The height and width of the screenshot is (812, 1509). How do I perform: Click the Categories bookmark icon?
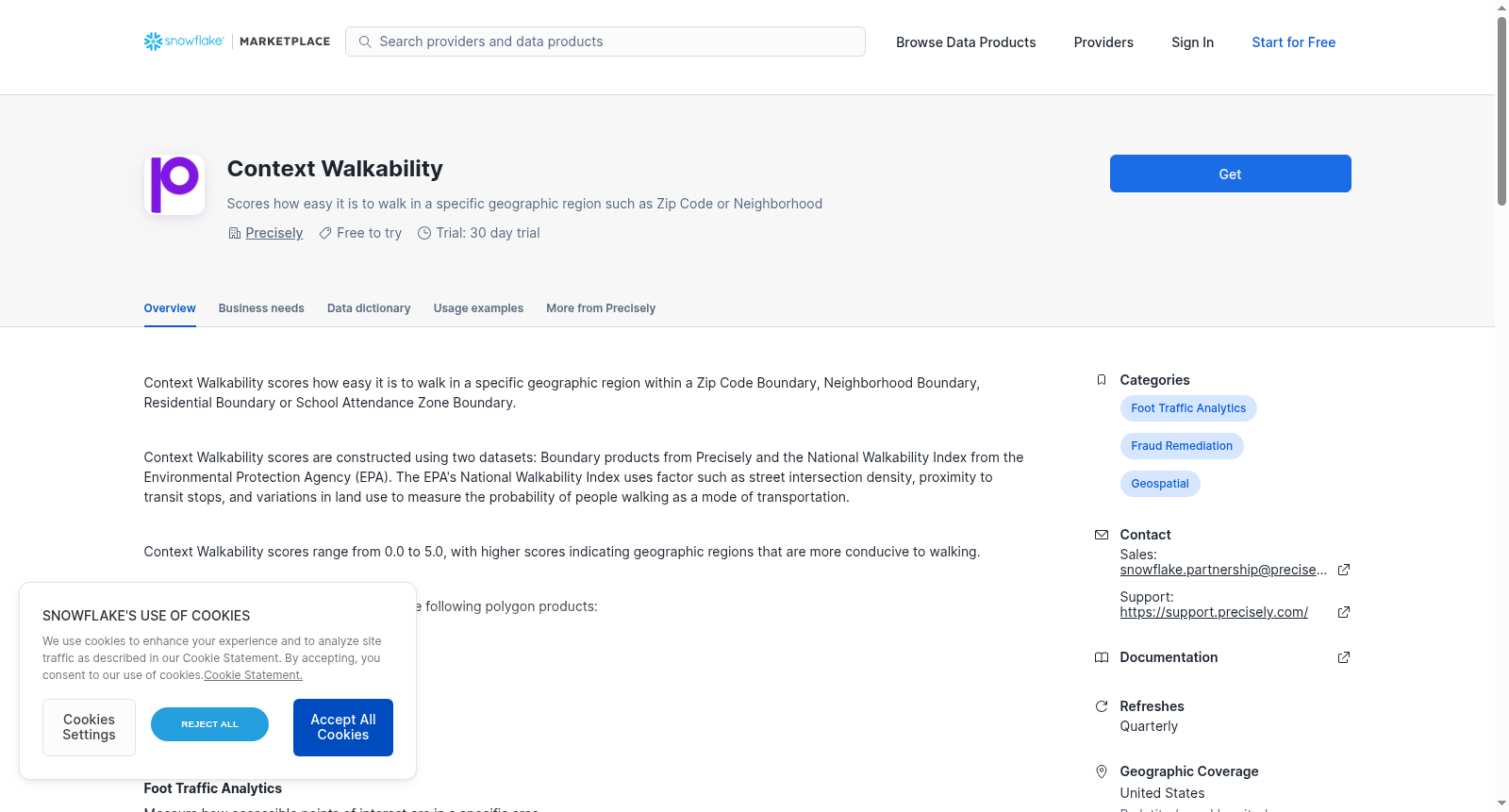[1101, 380]
